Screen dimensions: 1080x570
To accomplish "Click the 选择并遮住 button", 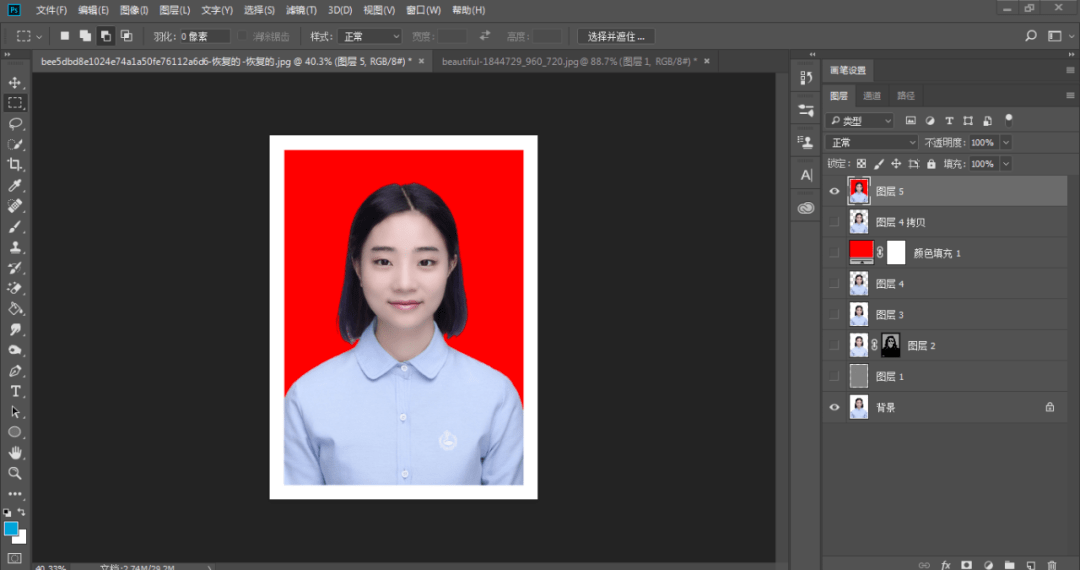I will click(x=616, y=36).
